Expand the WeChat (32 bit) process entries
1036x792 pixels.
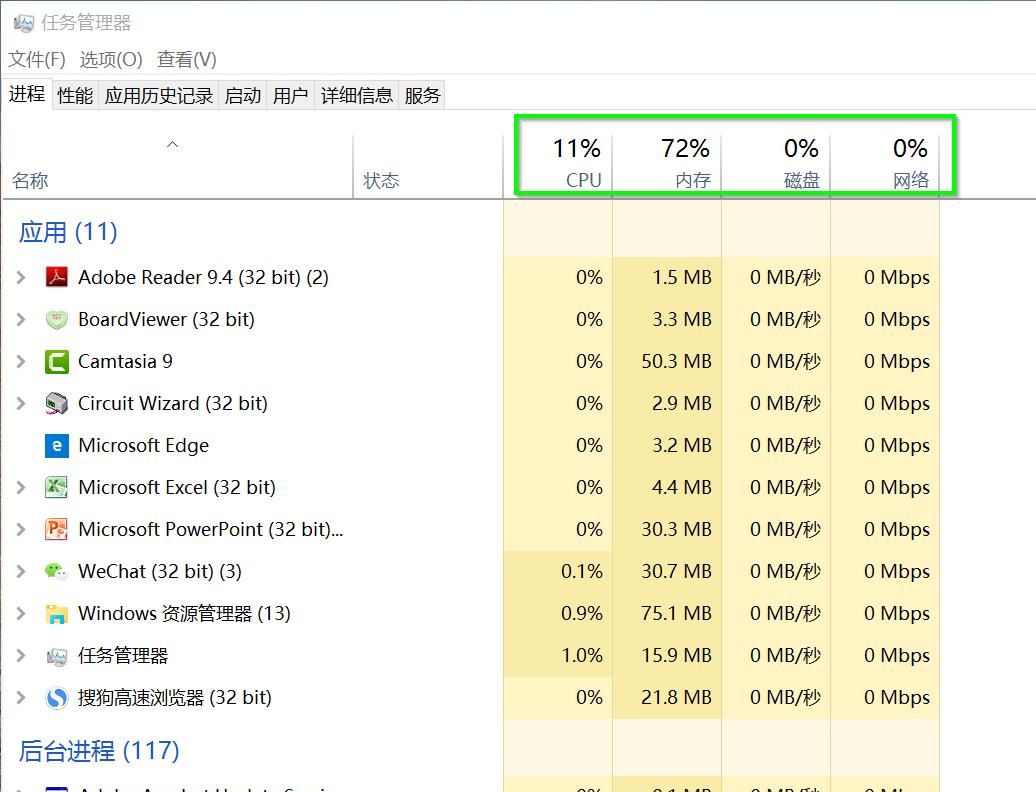[x=23, y=571]
